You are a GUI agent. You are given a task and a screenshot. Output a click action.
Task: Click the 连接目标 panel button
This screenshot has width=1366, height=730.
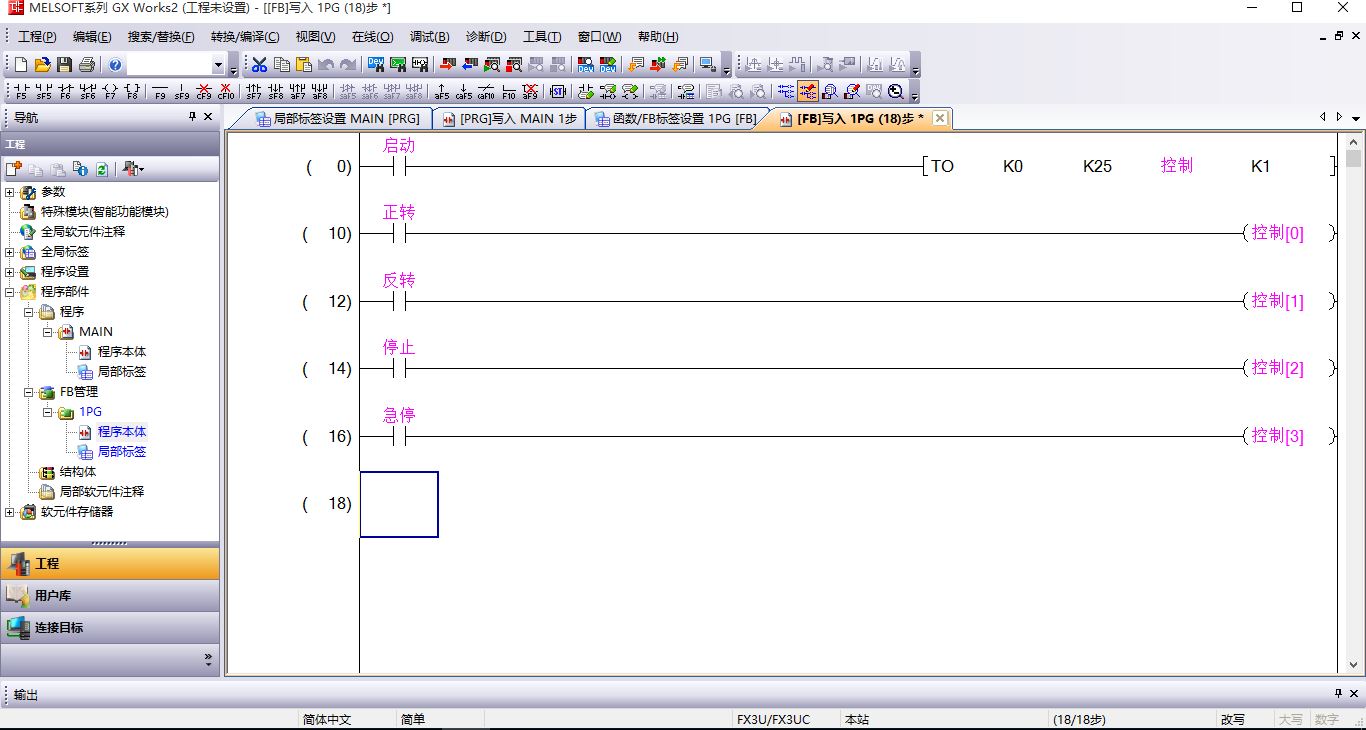coord(110,628)
